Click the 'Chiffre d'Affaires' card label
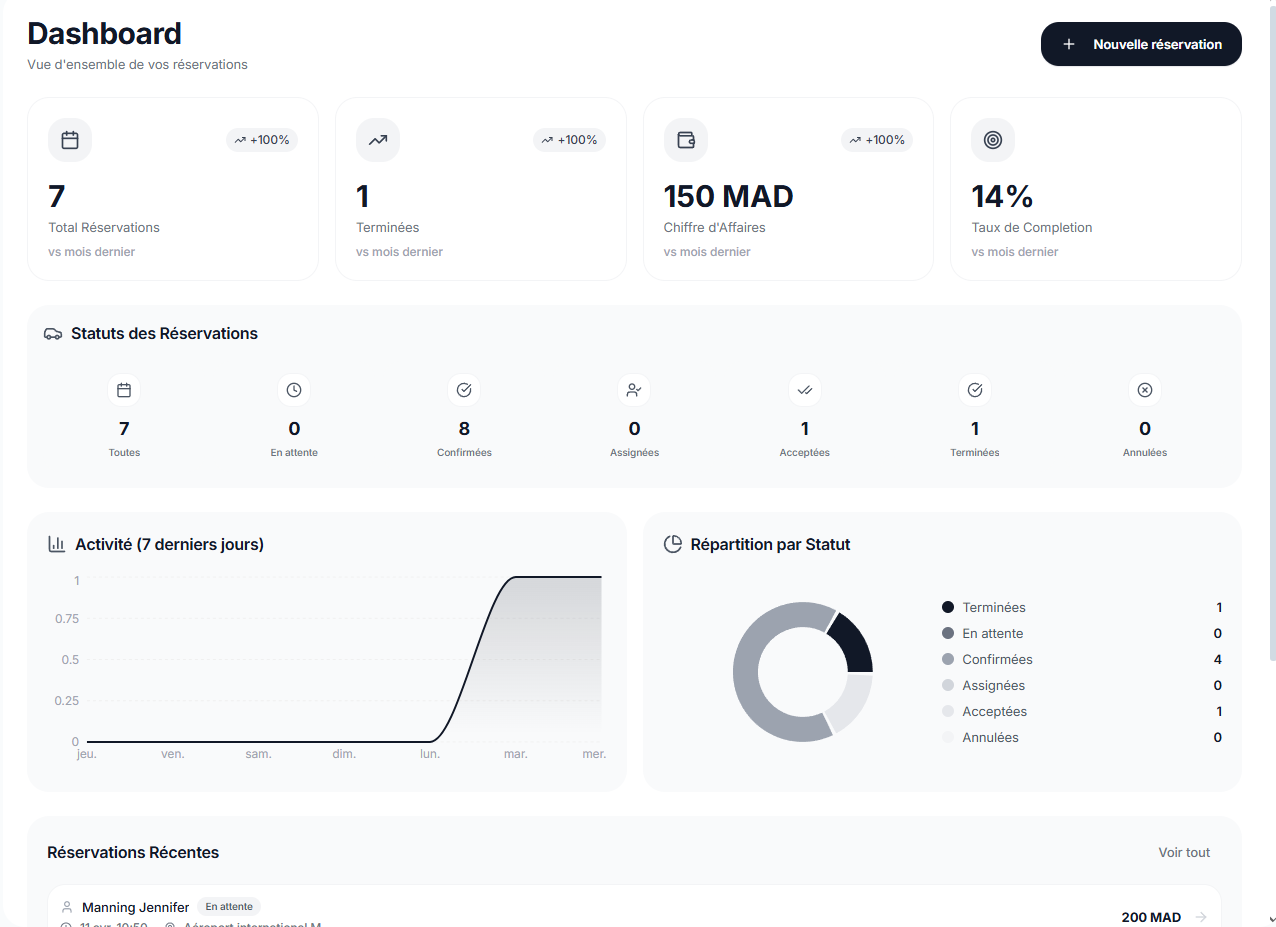The width and height of the screenshot is (1276, 927). click(x=714, y=227)
